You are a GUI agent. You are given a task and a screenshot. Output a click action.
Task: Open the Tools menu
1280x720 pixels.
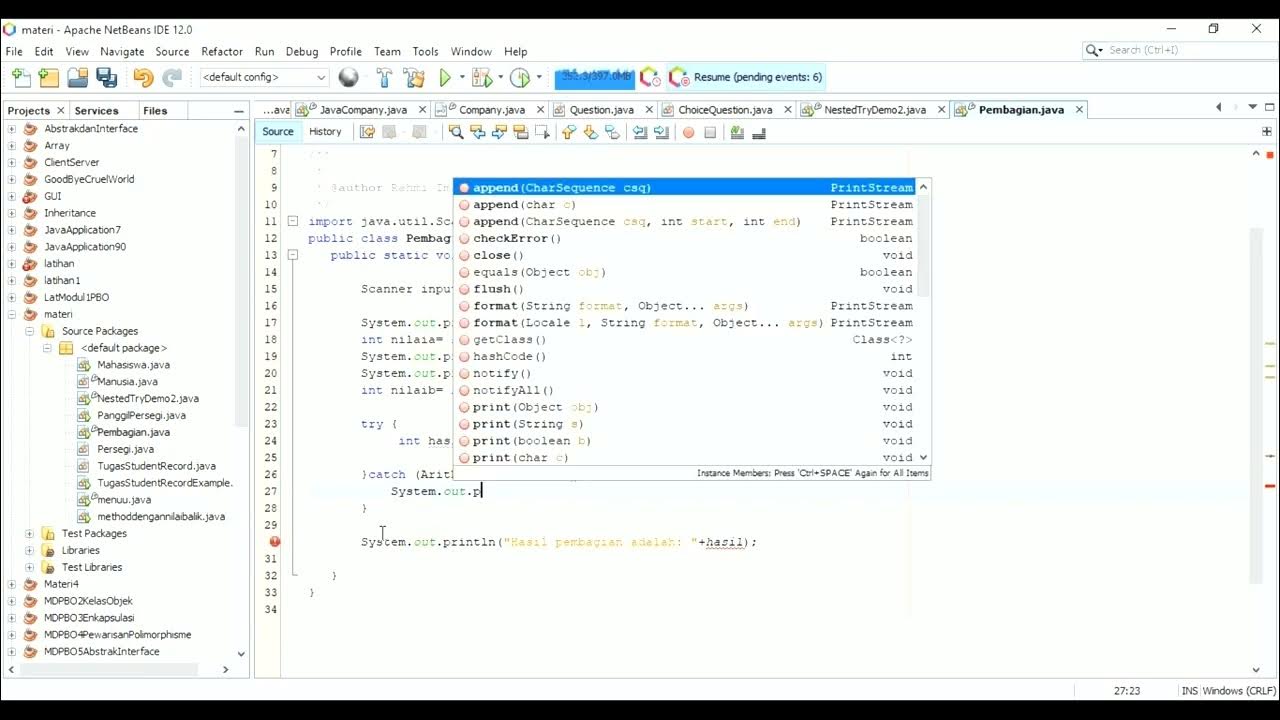point(426,51)
